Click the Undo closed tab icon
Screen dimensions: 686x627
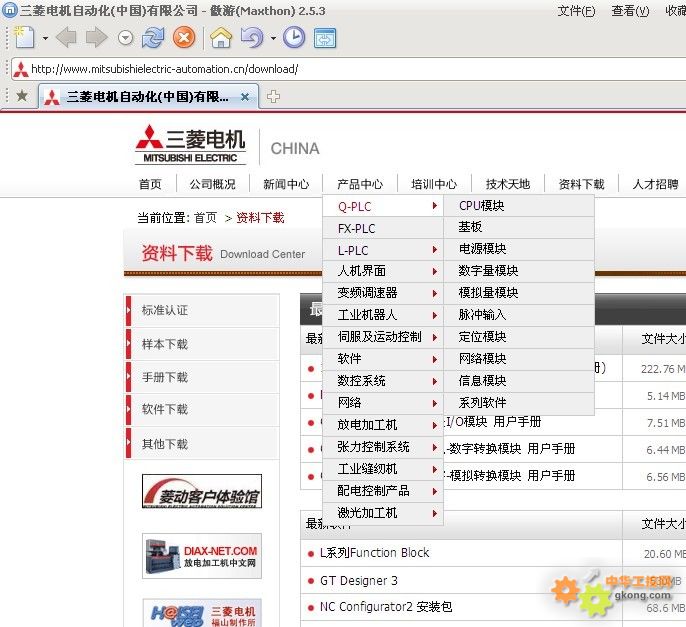(252, 38)
